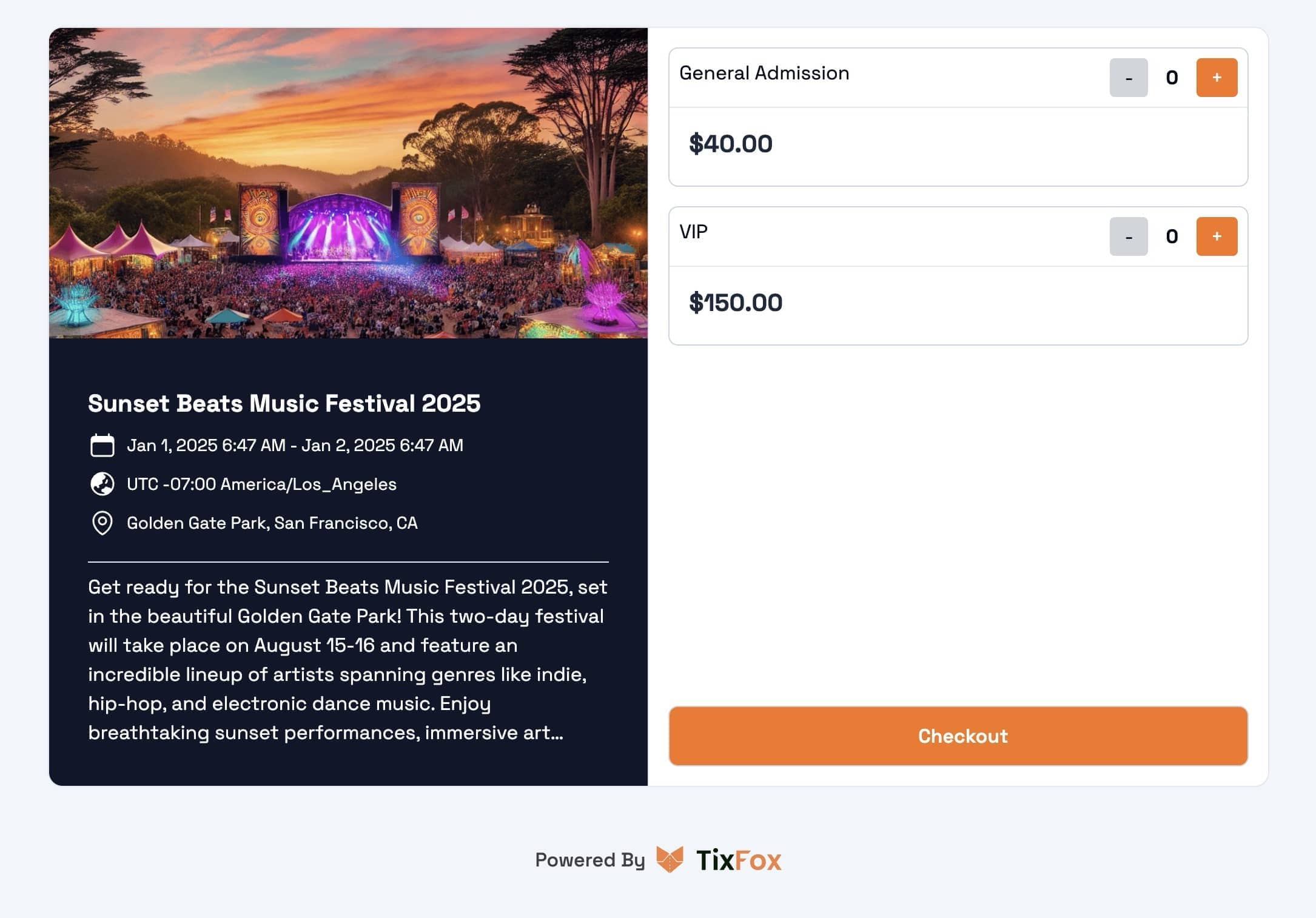The width and height of the screenshot is (1316, 918).
Task: Click the calendar icon beside event dates
Action: click(x=102, y=445)
